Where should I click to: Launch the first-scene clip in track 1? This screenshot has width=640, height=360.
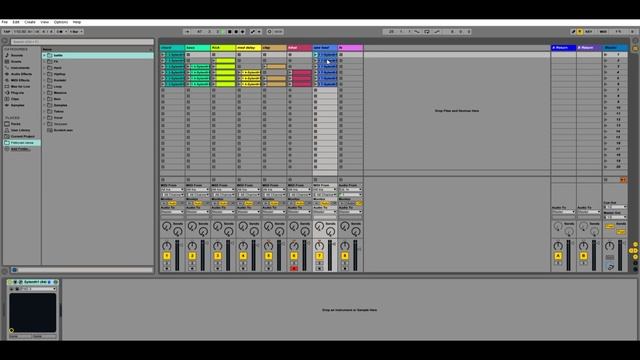coord(163,55)
